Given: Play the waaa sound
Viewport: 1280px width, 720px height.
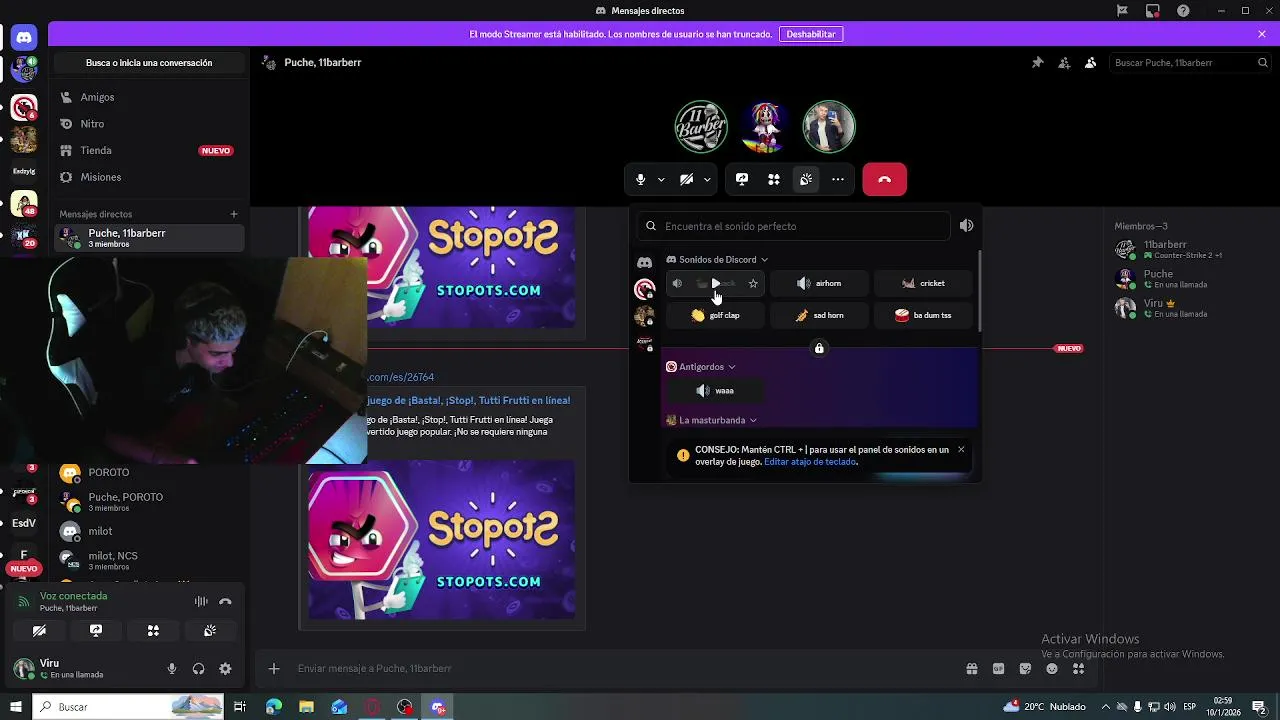Looking at the screenshot, I should pos(715,391).
